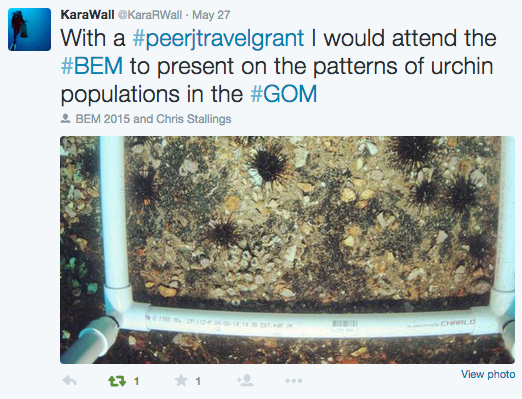This screenshot has height=399, width=522.
Task: Click the retweet count number
Action: [x=136, y=381]
